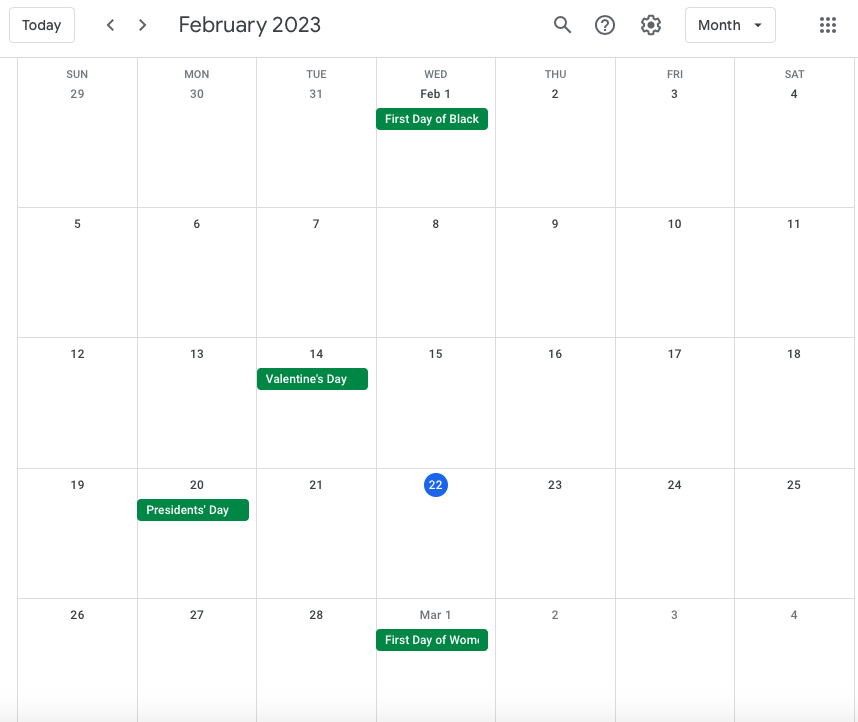Click the Today button
Screen dimensions: 858x722
[x=42, y=25]
